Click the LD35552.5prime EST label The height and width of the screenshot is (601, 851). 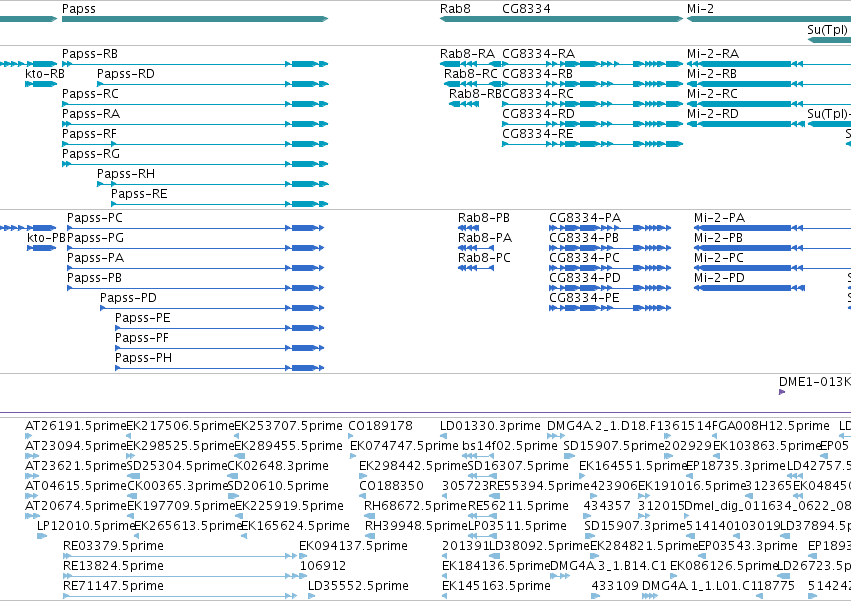[x=358, y=586]
